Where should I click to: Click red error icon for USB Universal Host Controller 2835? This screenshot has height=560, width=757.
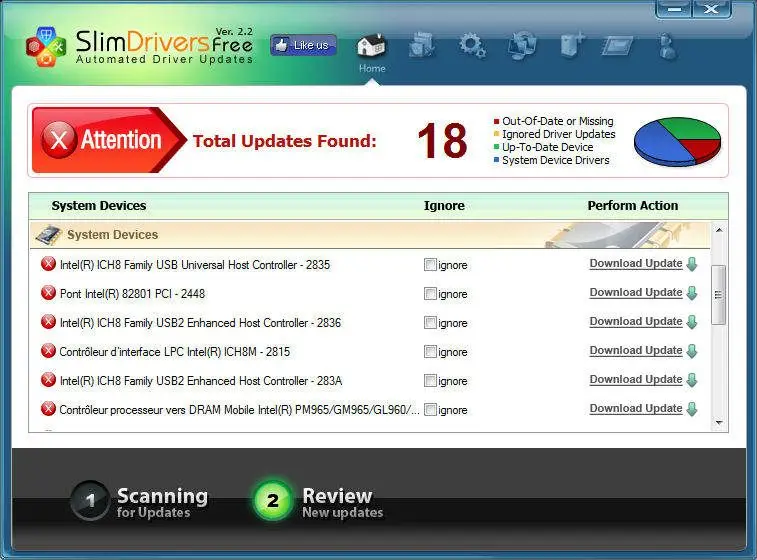point(48,264)
